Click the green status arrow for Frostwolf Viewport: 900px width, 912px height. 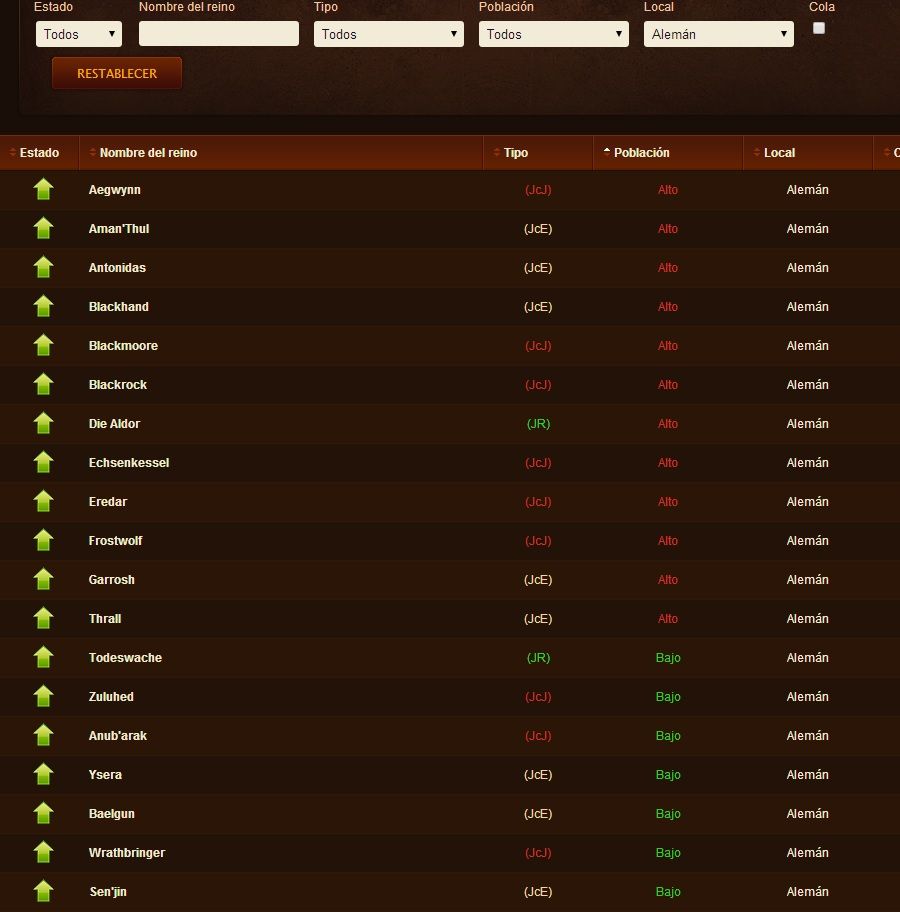click(44, 540)
